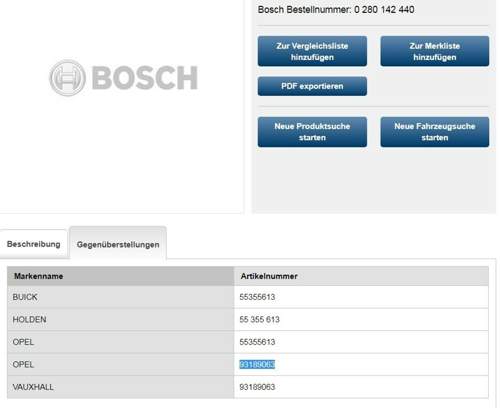500x408 pixels.
Task: Click the Bosch circular armature emblem
Action: (68, 78)
